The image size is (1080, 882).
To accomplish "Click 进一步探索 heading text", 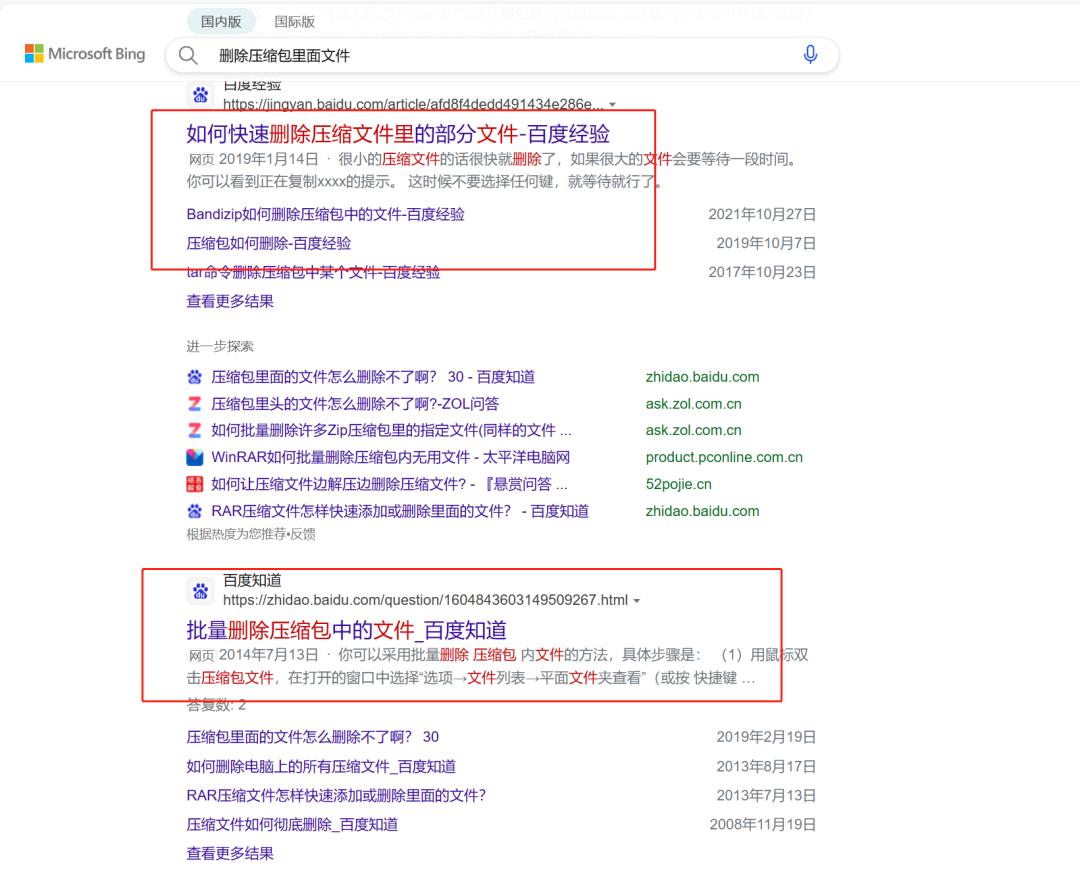I will 220,346.
